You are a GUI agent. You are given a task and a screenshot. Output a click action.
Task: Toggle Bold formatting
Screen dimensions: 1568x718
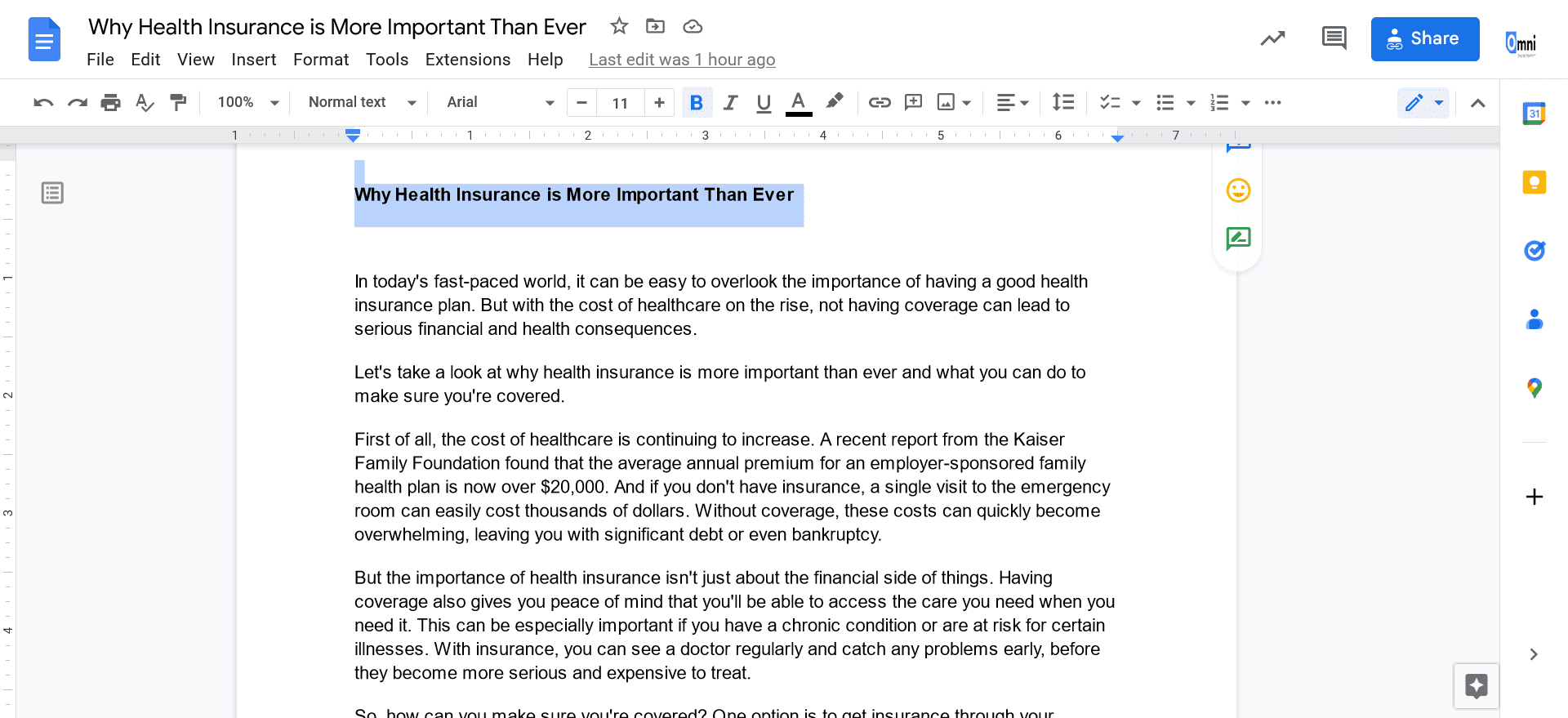click(696, 102)
